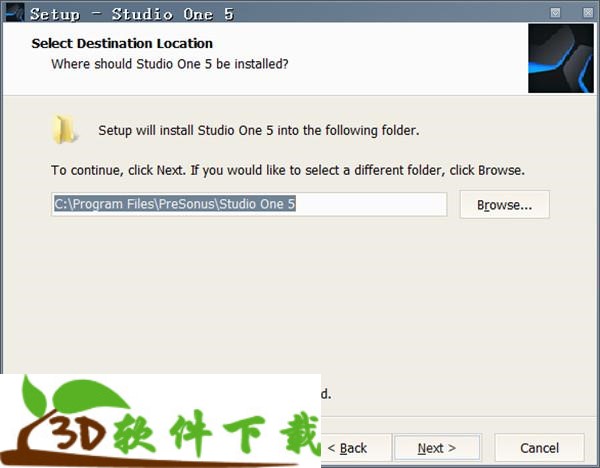Select the highlighted installation path field
Image resolution: width=600 pixels, height=468 pixels.
click(x=249, y=204)
